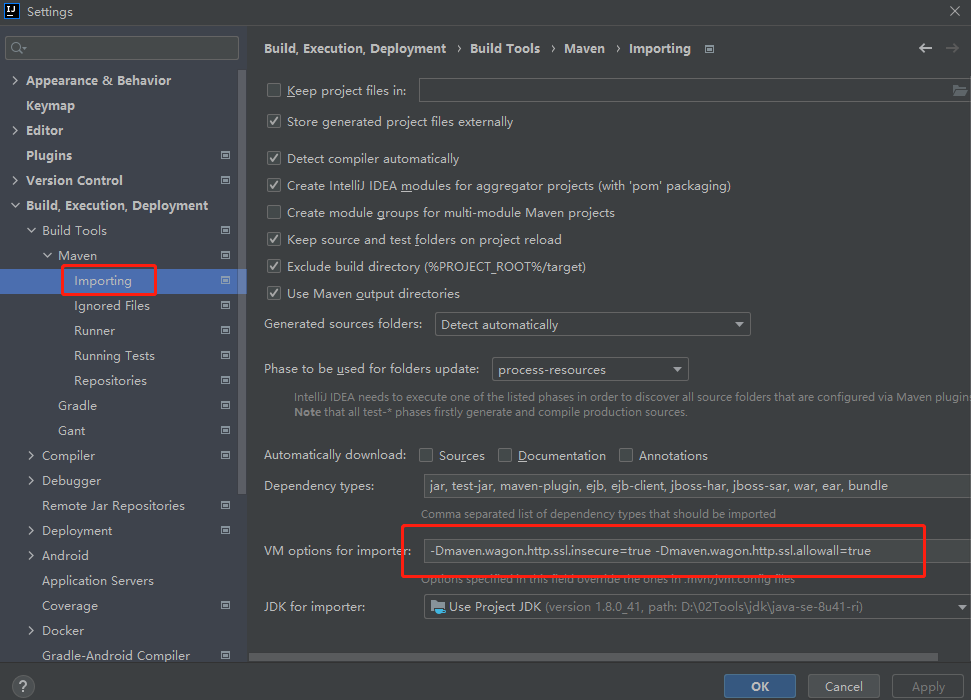Click project-level icon next to Repositories
971x700 pixels.
pyautogui.click(x=225, y=380)
